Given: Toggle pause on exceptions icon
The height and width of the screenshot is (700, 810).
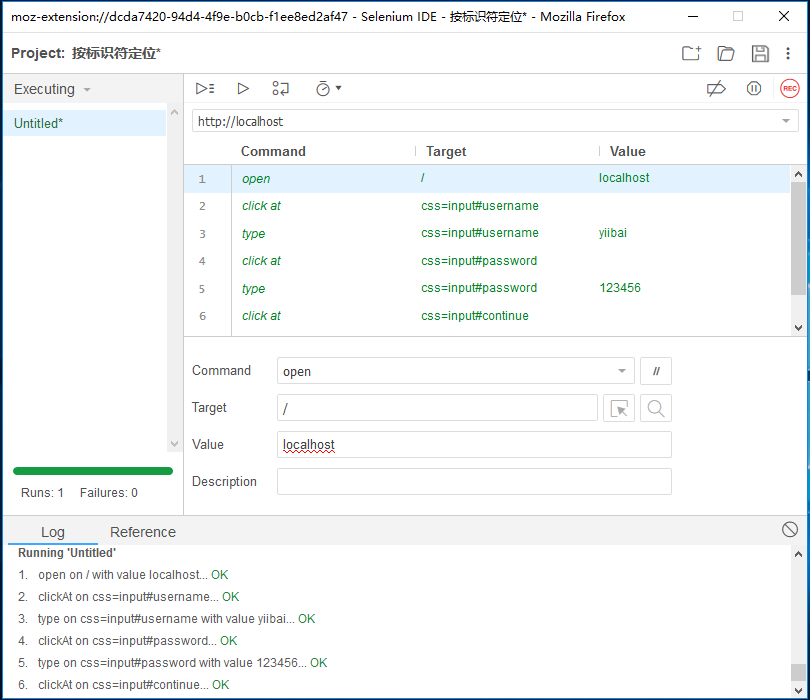Looking at the screenshot, I should tap(754, 88).
